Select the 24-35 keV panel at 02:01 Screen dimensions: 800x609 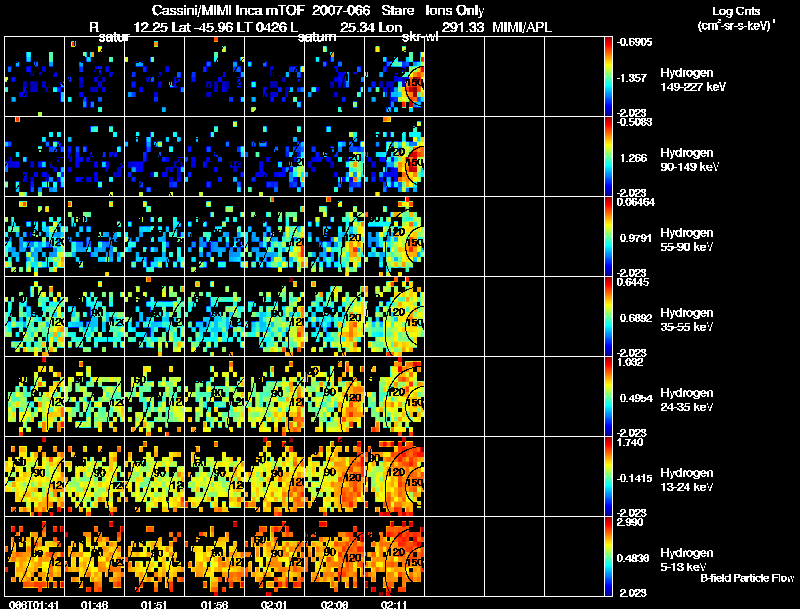click(x=274, y=397)
